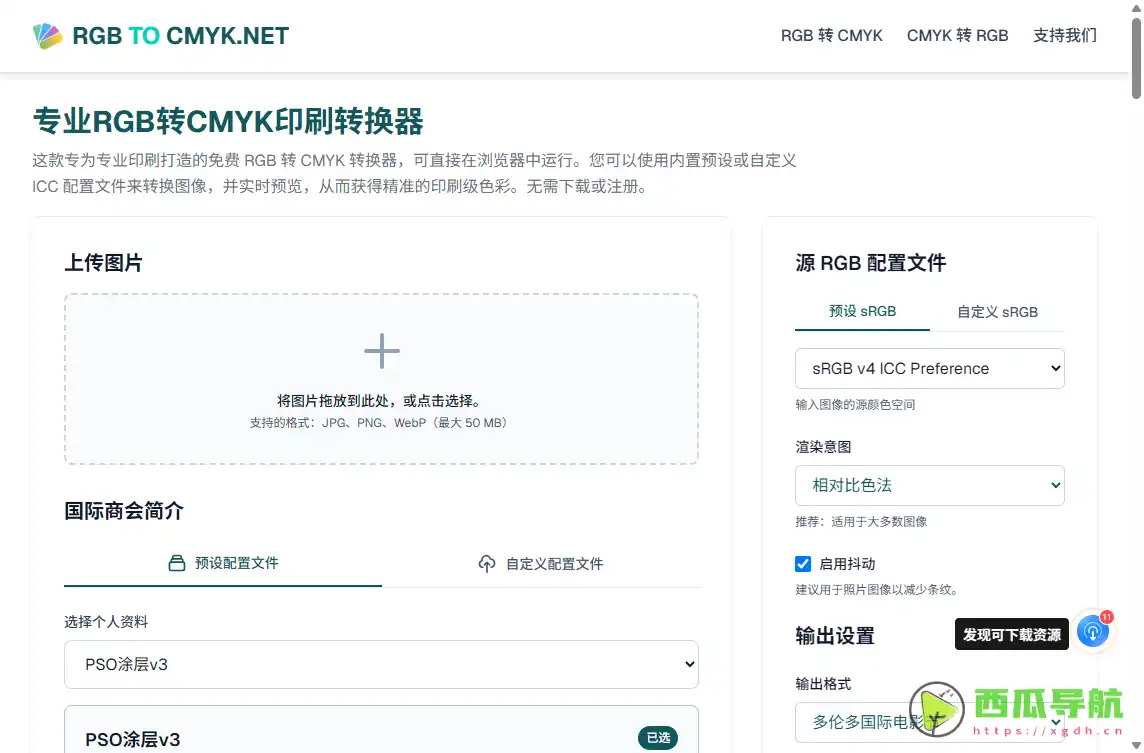
Task: Click the 发现可下载资源 tooltip button
Action: (1011, 635)
